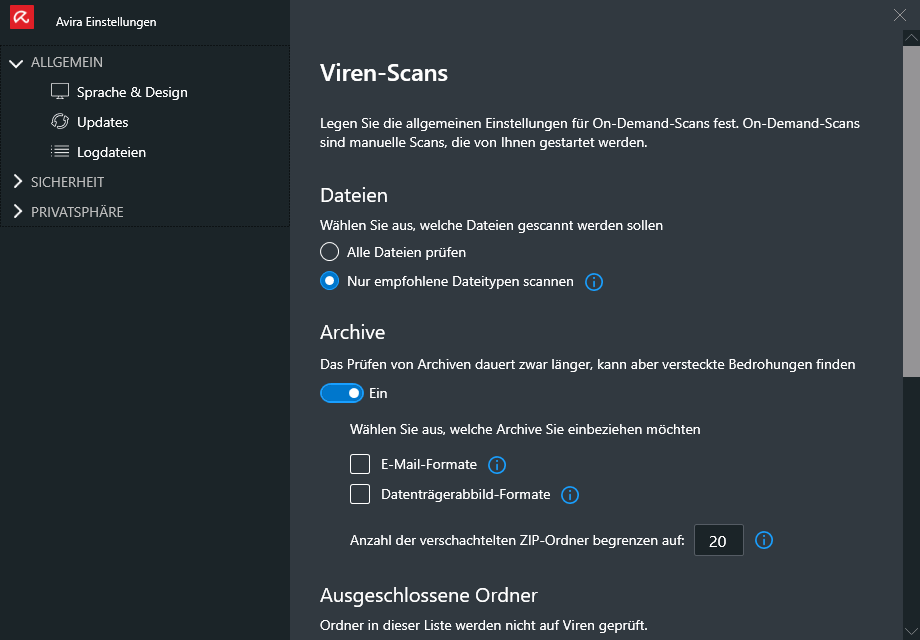
Task: Collapse the ALLGEMEIN section
Action: click(16, 63)
